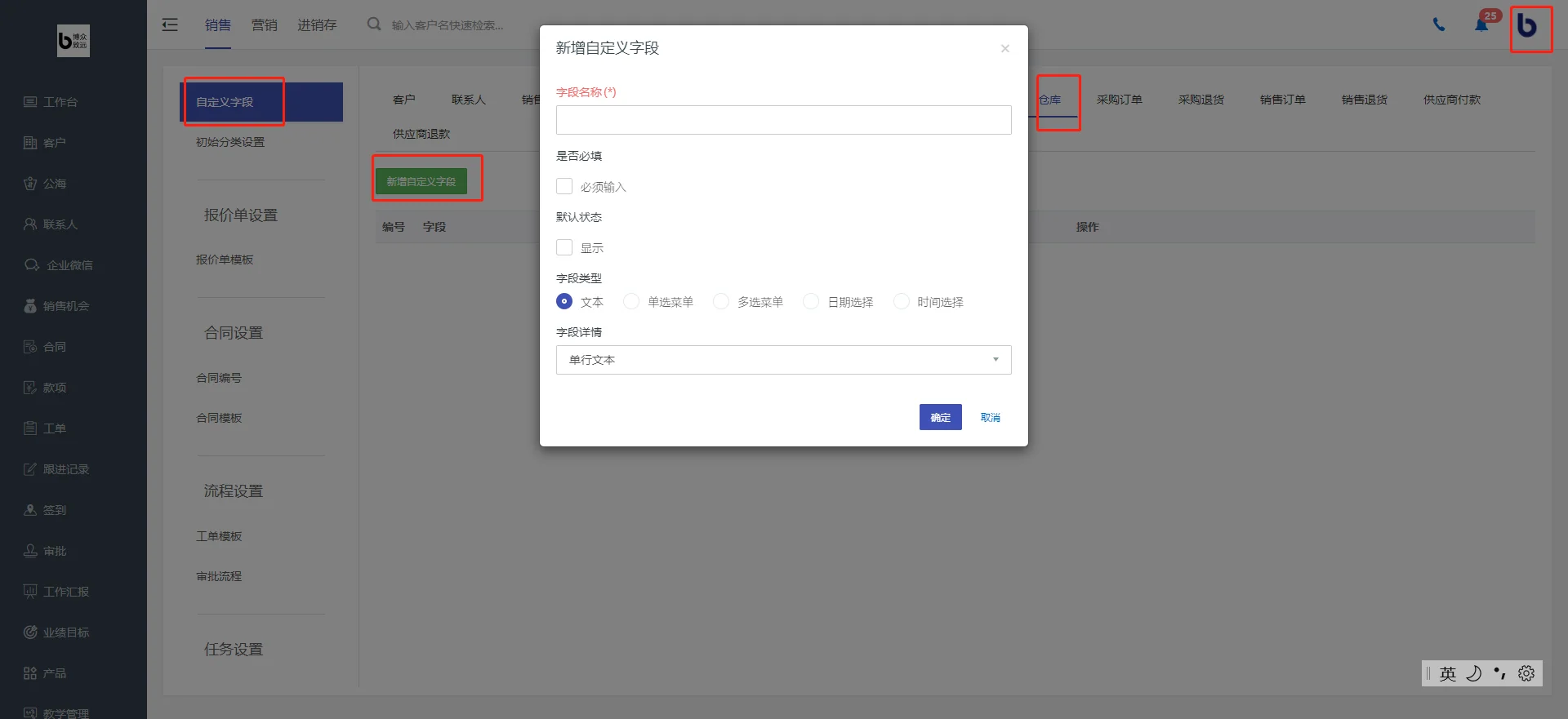Viewport: 1568px width, 719px height.
Task: Open 工作台 in the sidebar
Action: (x=51, y=102)
